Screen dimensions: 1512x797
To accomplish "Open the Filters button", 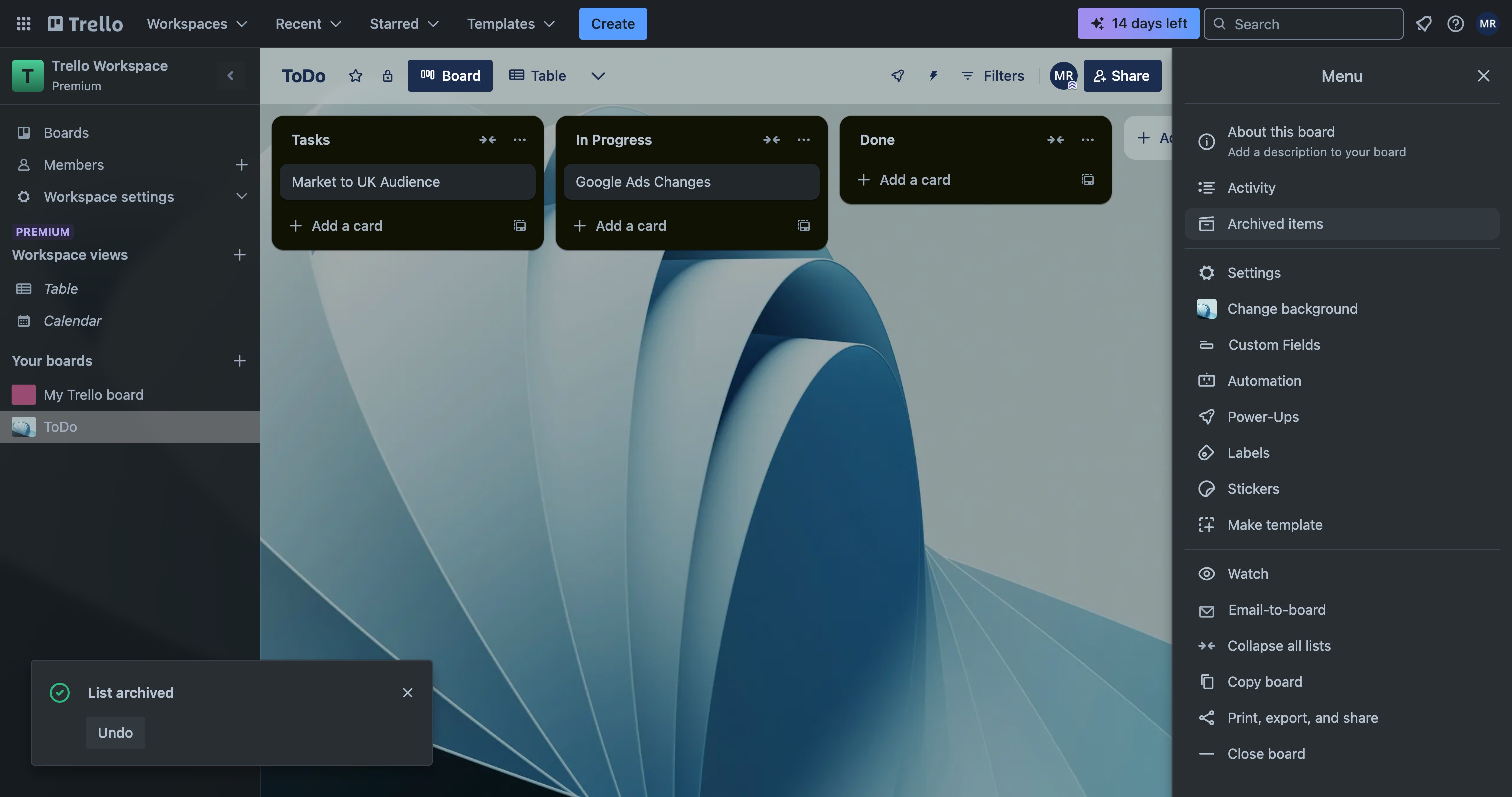I will coord(992,76).
